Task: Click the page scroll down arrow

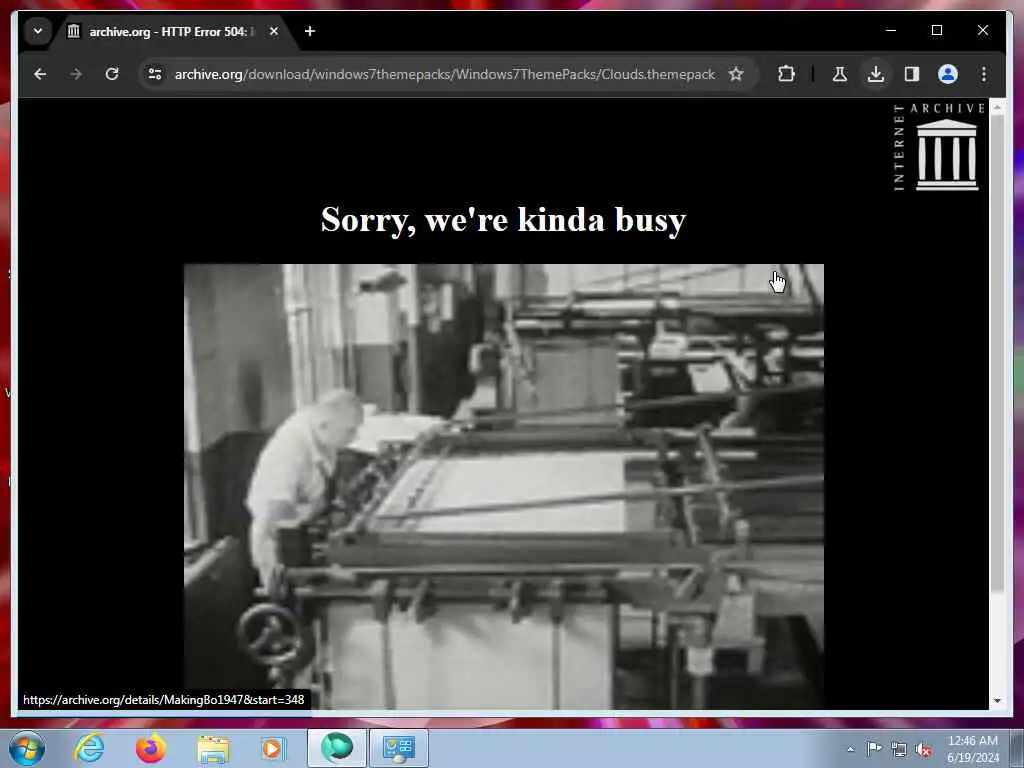Action: point(997,701)
